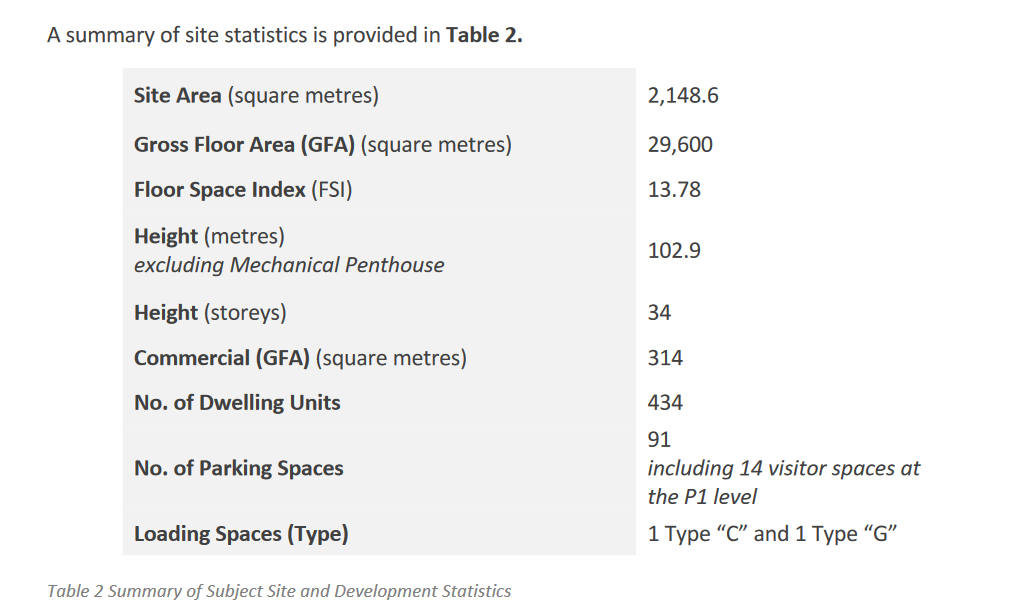Click the Loading Spaces (Type) label
Viewport: 1012px width, 614px height.
241,534
